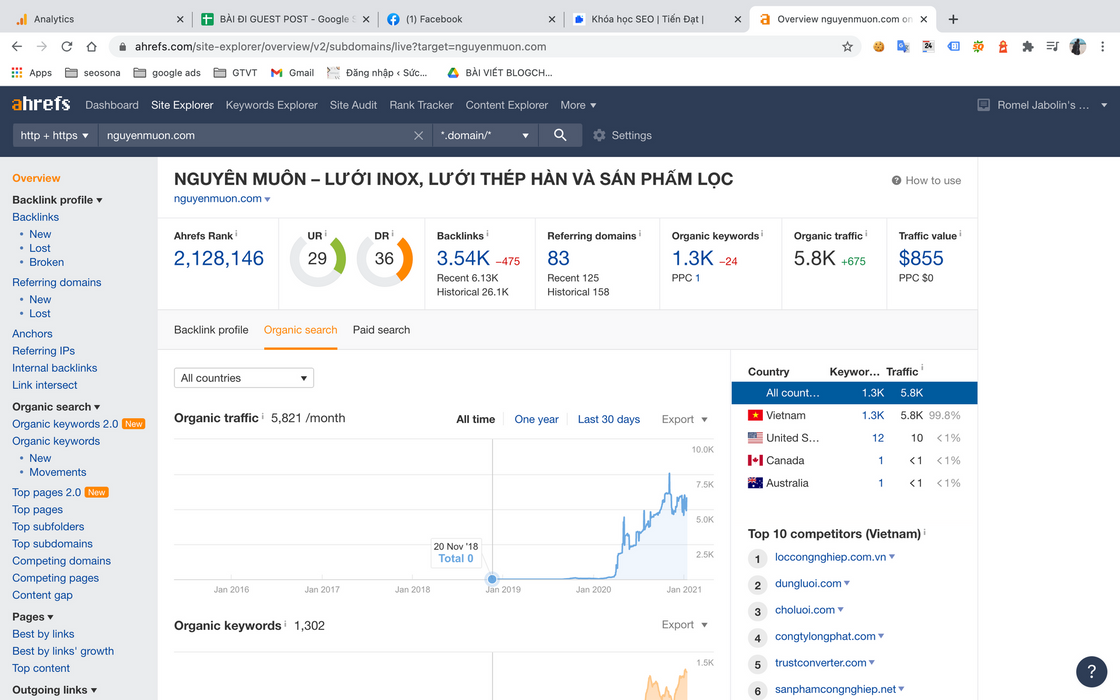Bookmark page with the star icon

point(848,46)
